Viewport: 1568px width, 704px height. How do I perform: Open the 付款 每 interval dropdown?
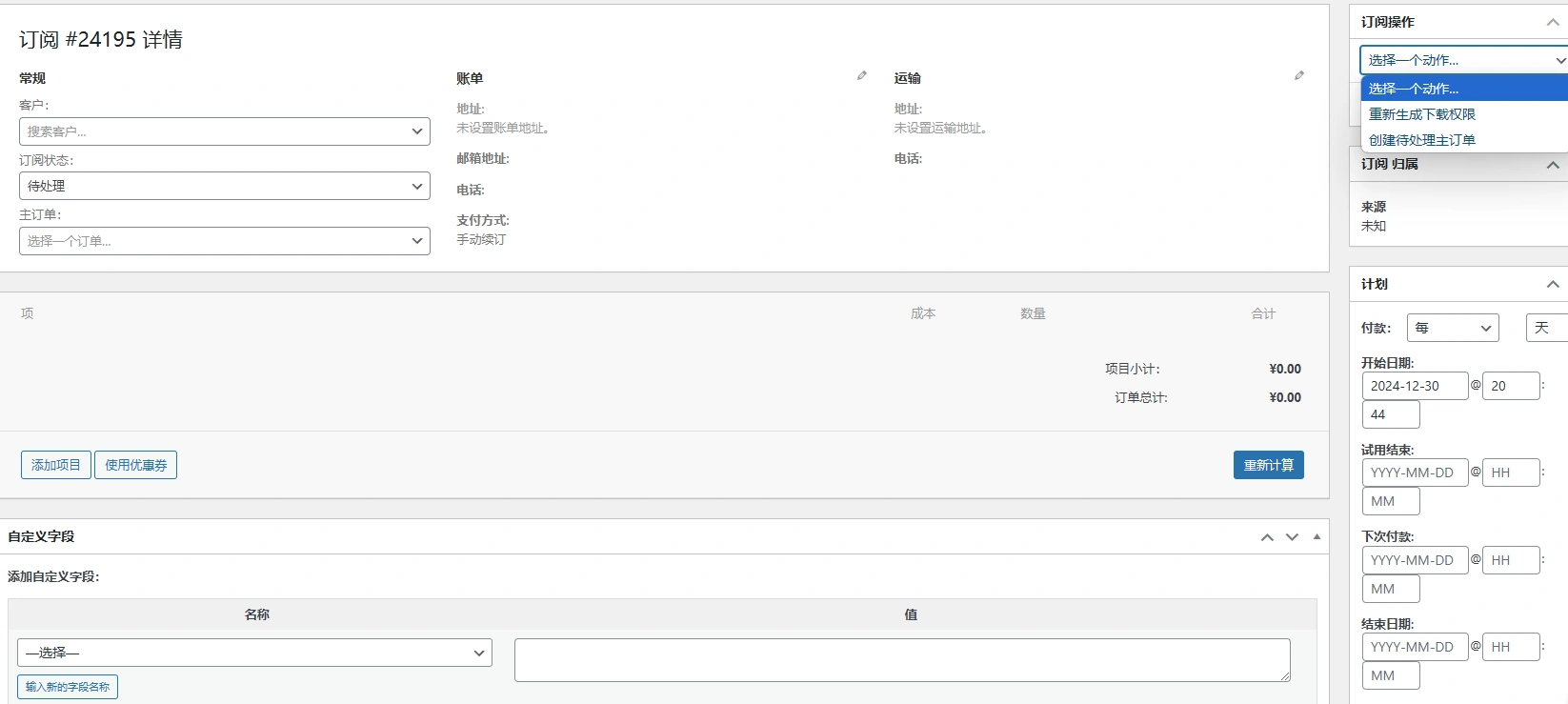1453,328
